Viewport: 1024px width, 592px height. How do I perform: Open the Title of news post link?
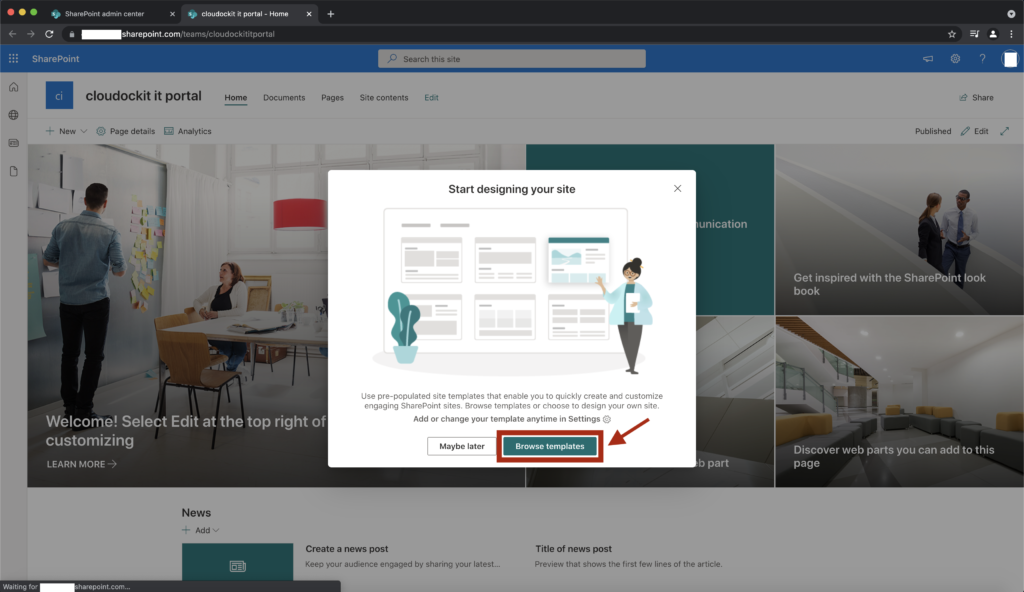tap(573, 549)
